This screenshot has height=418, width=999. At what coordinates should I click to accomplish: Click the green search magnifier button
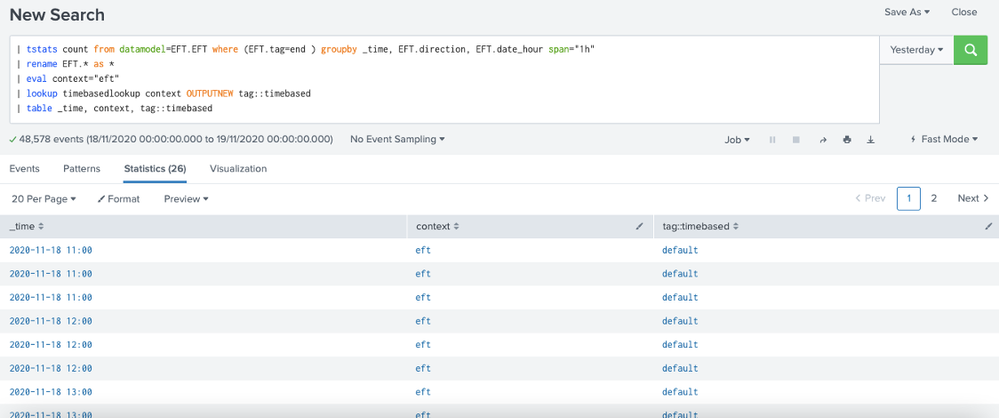pyautogui.click(x=969, y=49)
